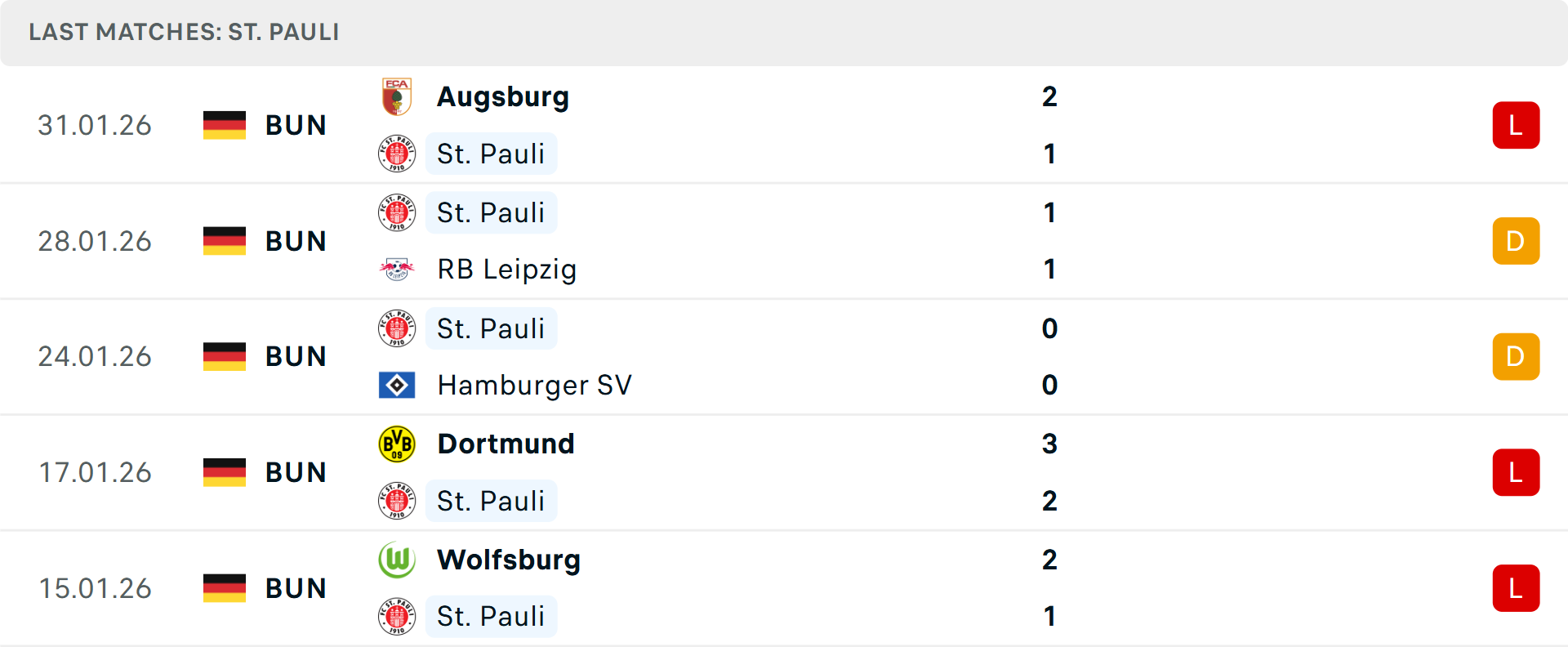Select the St. Pauli crest in the Wolfsburg match

397,617
